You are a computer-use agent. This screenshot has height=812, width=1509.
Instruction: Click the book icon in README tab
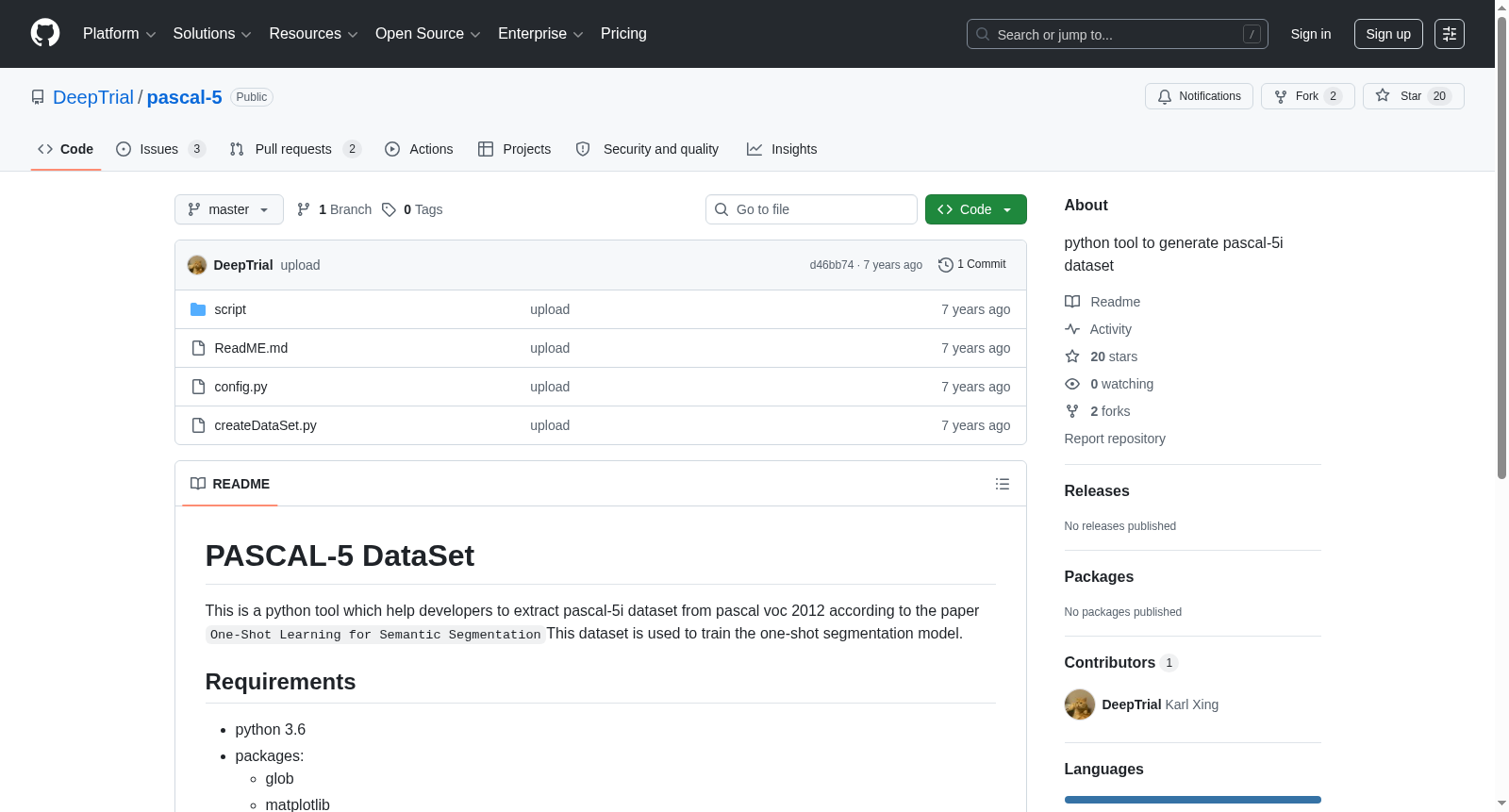[x=198, y=484]
